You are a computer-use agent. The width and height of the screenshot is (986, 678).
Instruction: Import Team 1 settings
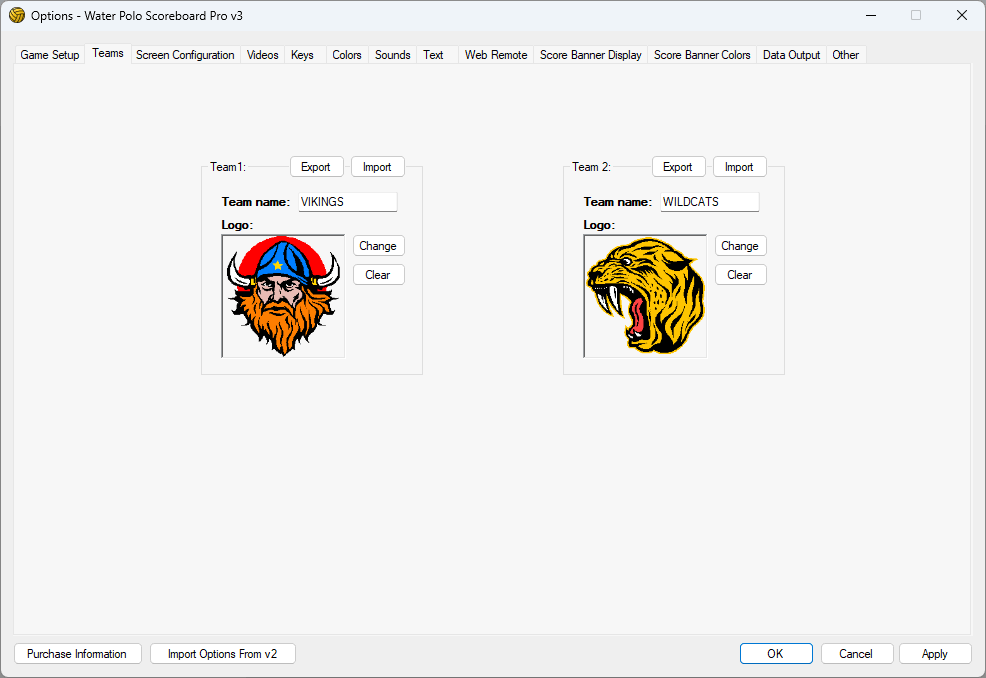tap(377, 167)
